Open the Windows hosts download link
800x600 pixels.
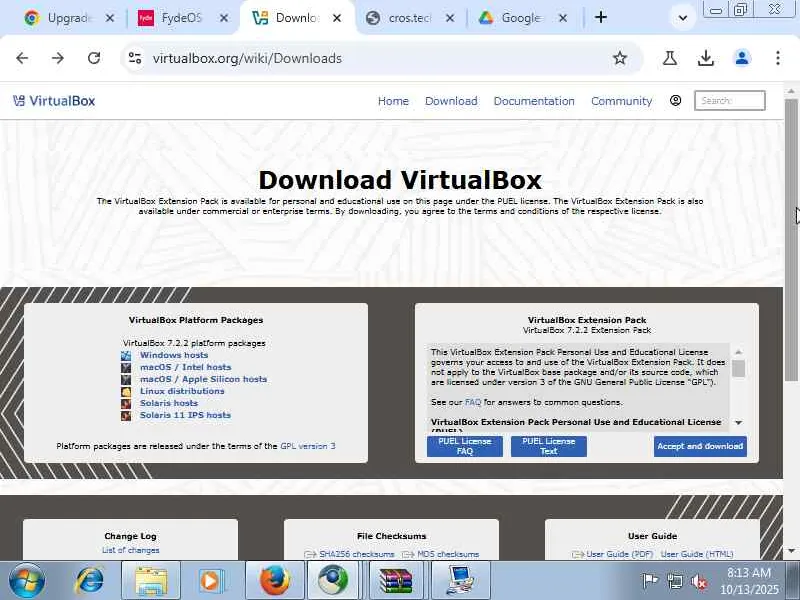click(x=174, y=355)
